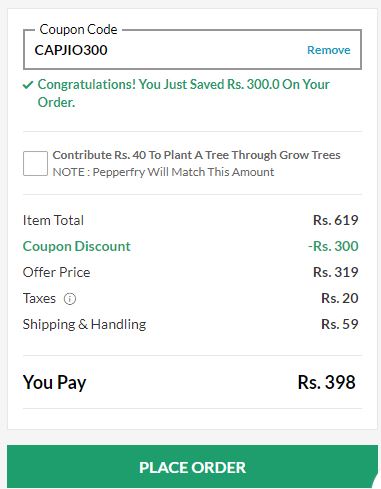Click the Item Total label
The height and width of the screenshot is (489, 381).
pyautogui.click(x=53, y=220)
